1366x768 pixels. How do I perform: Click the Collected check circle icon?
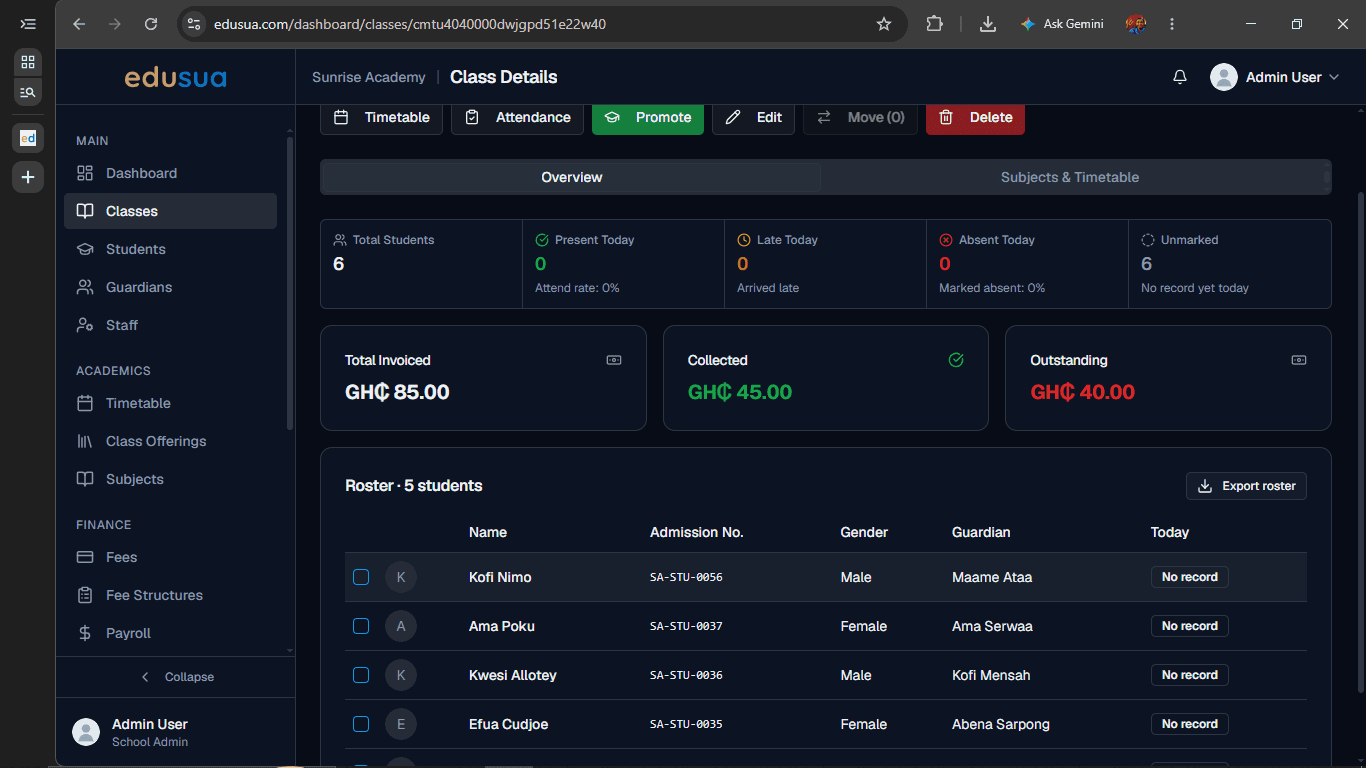point(956,360)
